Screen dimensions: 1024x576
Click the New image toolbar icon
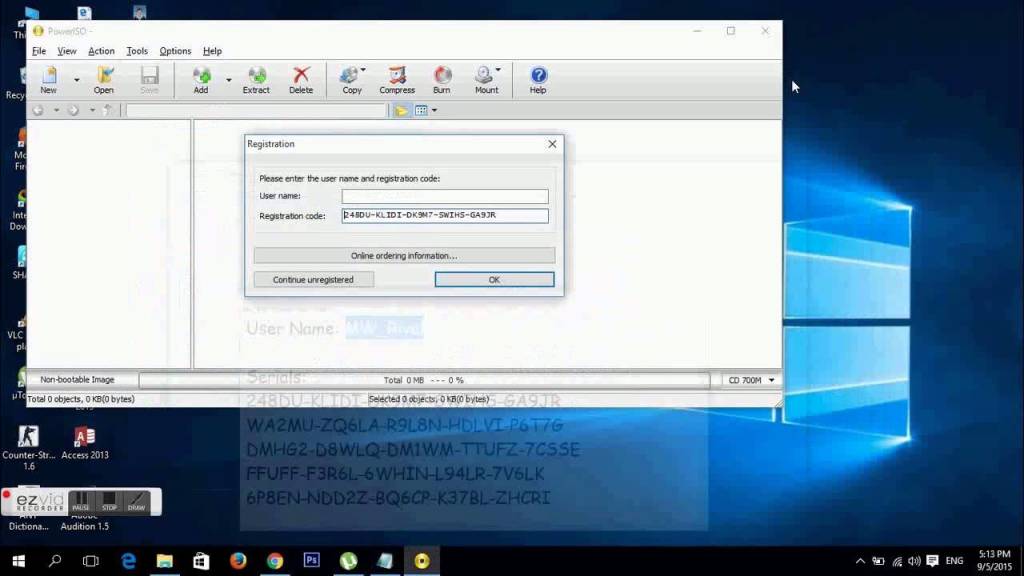pos(48,80)
